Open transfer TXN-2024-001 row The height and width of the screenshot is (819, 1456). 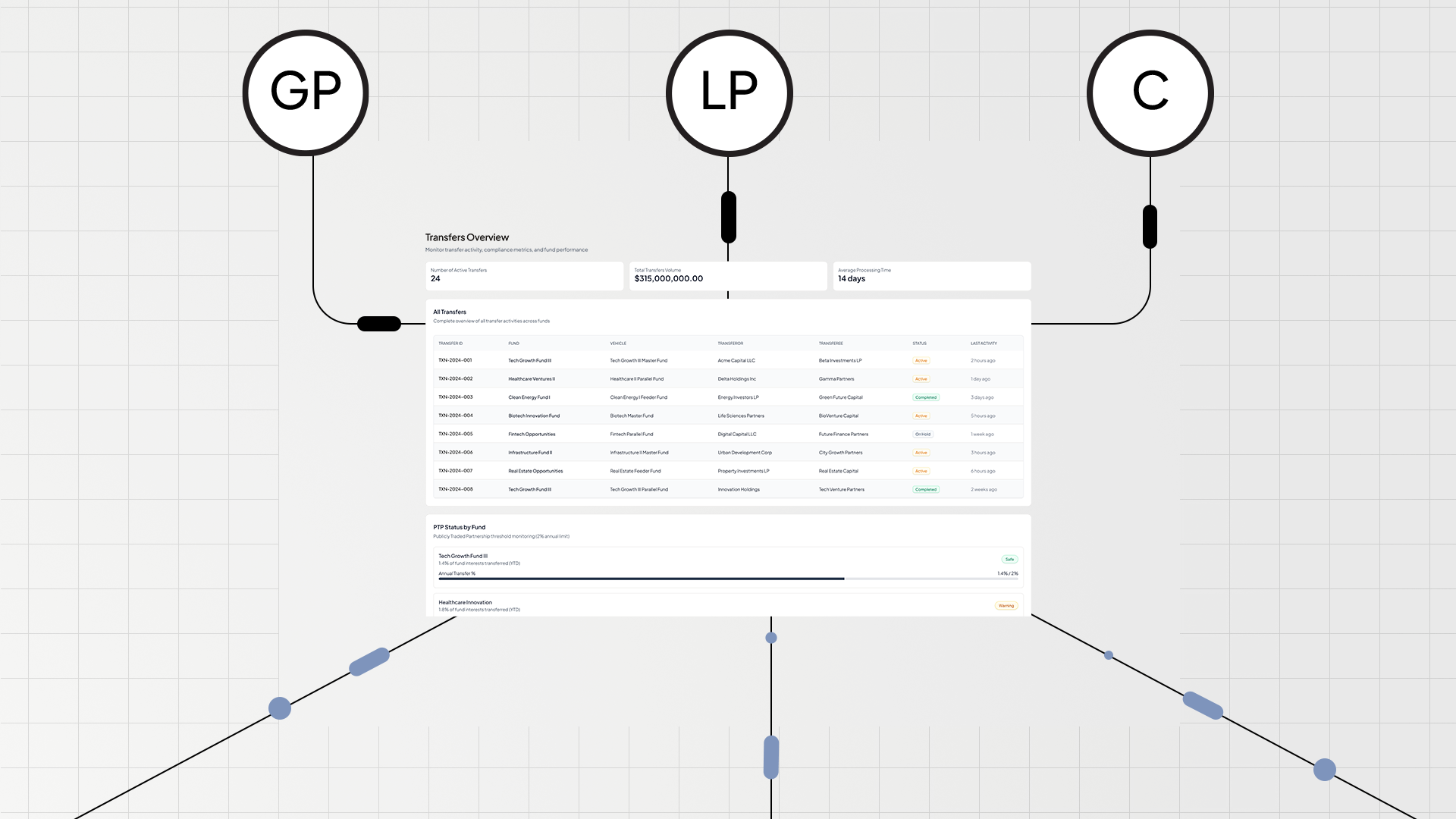pyautogui.click(x=455, y=360)
